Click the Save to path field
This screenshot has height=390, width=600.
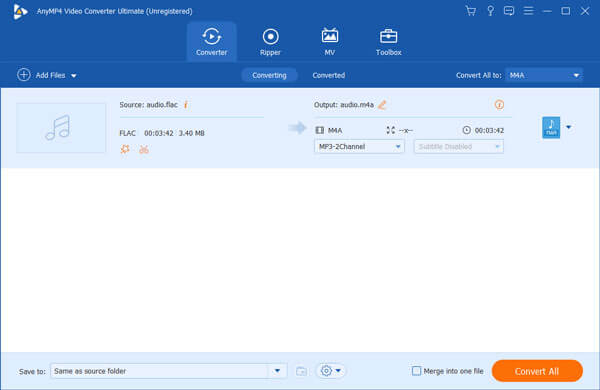pos(159,371)
